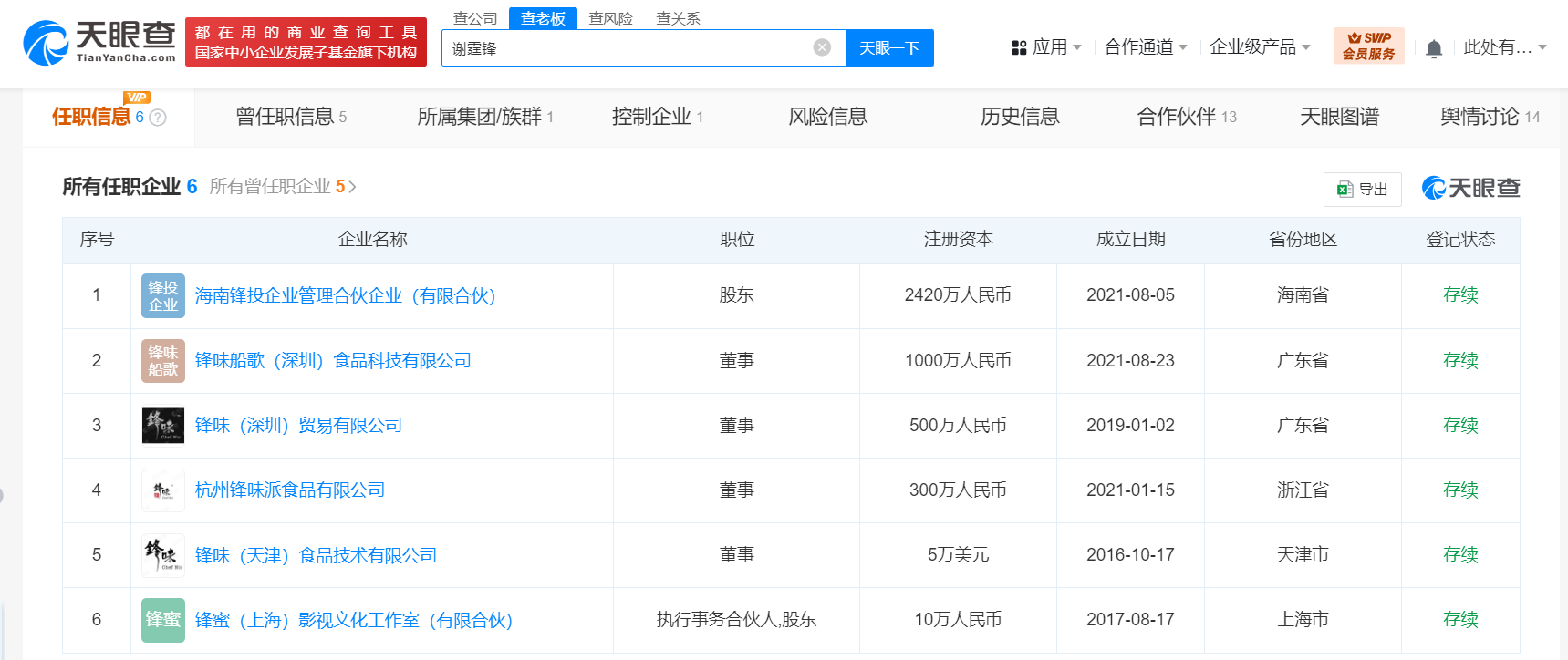1568x660 pixels.
Task: Clear the search box text
Action: (x=822, y=47)
